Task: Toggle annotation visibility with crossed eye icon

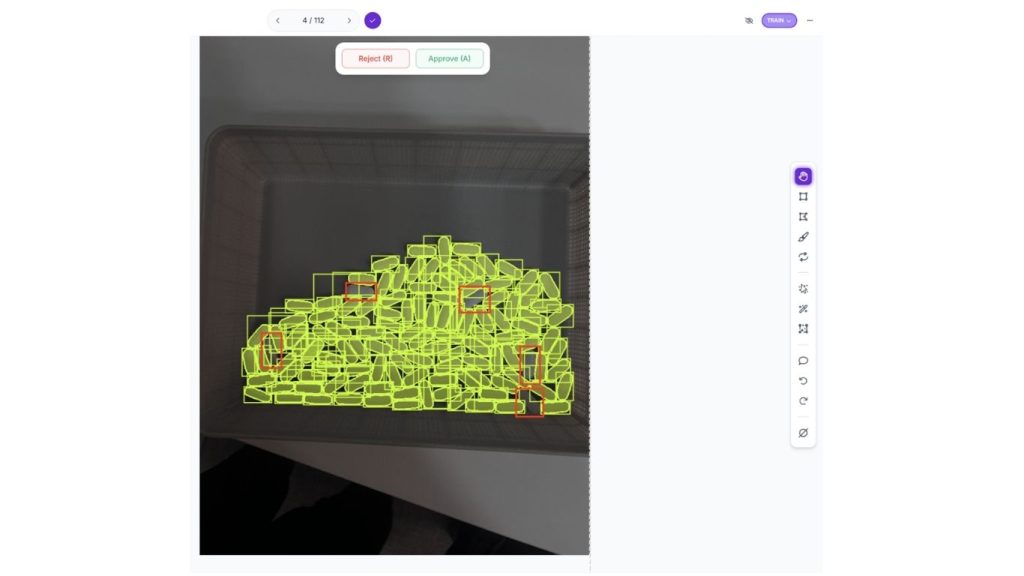Action: pyautogui.click(x=748, y=20)
